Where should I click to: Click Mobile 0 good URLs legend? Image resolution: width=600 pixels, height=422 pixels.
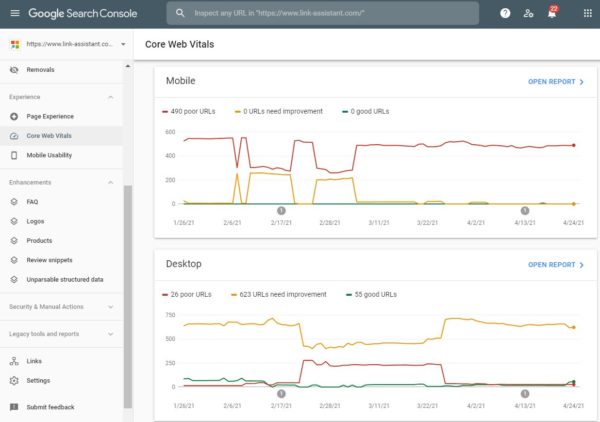[365, 111]
